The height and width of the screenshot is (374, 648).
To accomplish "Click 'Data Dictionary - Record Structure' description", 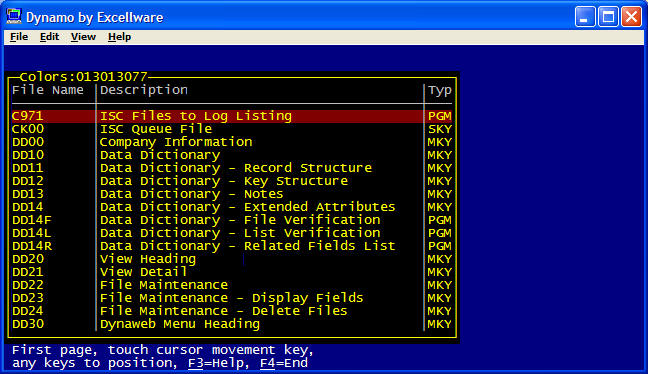I will pos(236,168).
